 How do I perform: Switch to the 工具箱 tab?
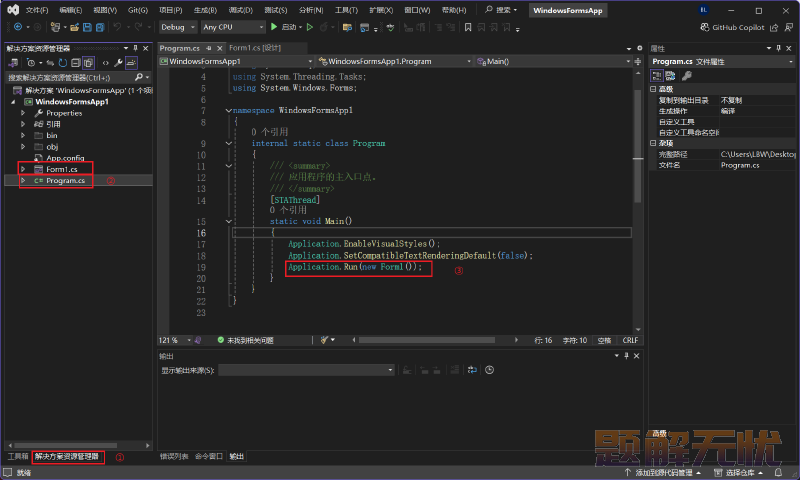coord(18,457)
